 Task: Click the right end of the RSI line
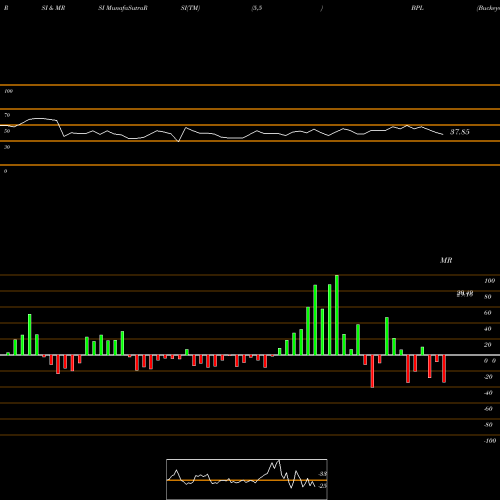coord(443,134)
